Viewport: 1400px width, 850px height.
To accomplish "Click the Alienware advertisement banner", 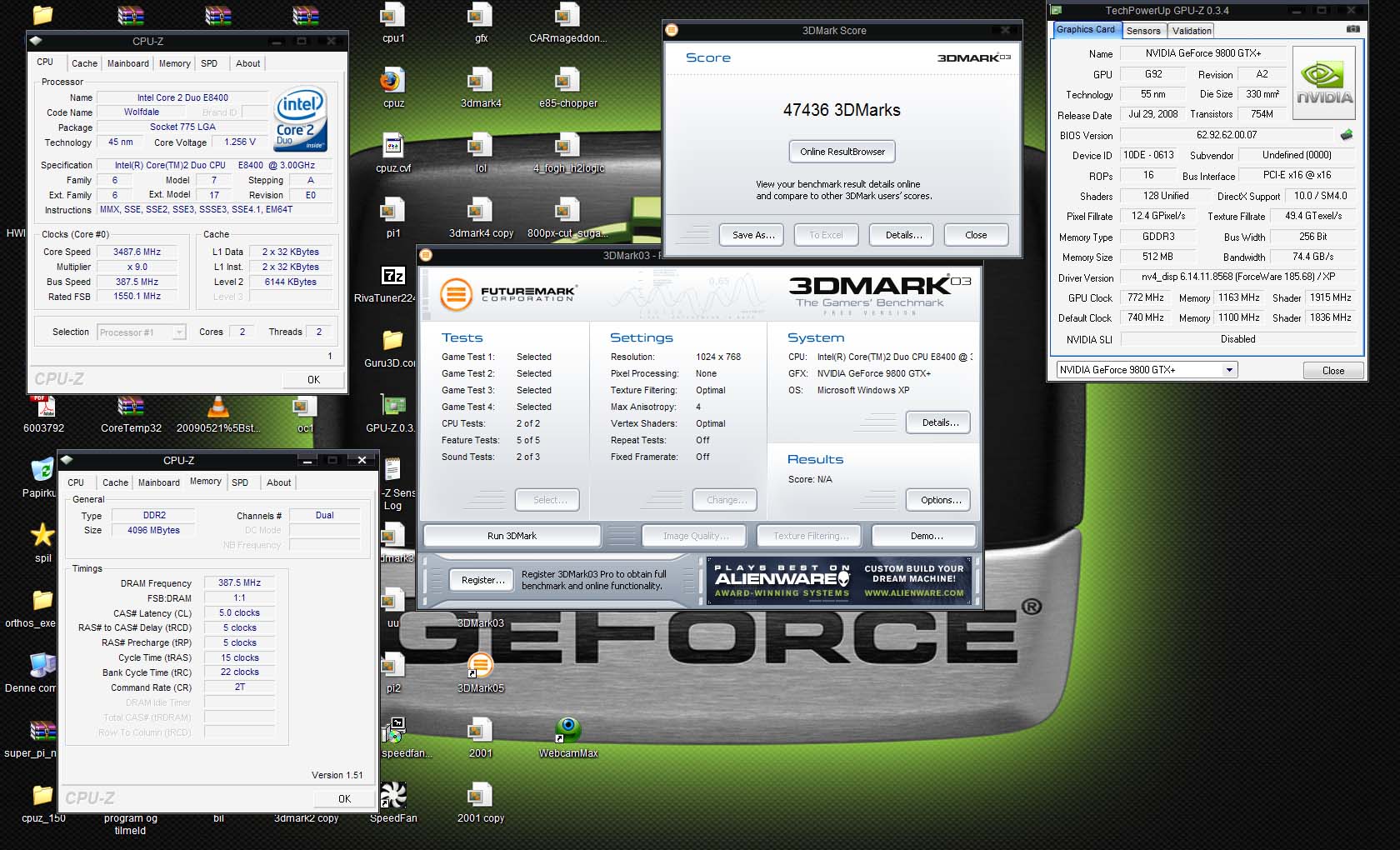I will pyautogui.click(x=839, y=581).
